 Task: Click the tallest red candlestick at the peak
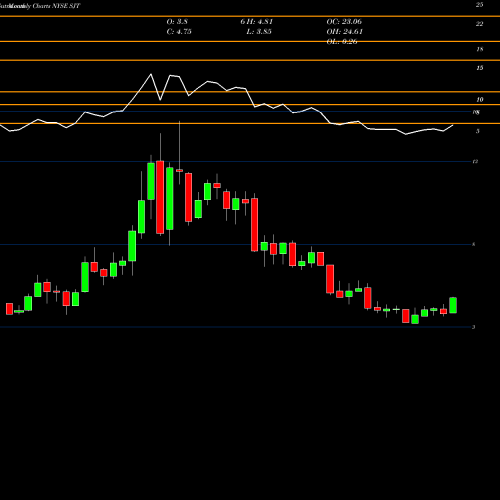click(x=160, y=197)
